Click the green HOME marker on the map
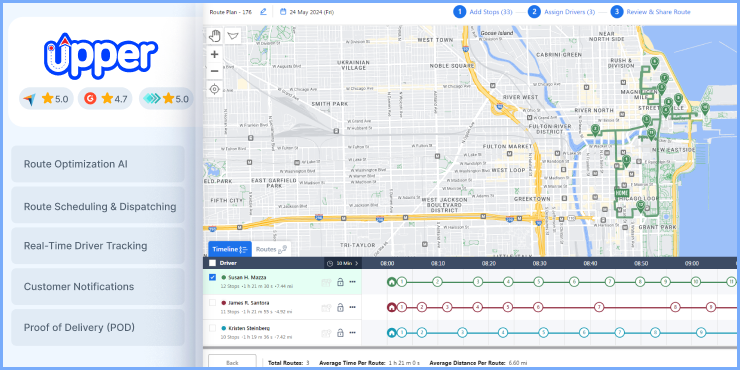This screenshot has width=740, height=370. click(x=622, y=193)
